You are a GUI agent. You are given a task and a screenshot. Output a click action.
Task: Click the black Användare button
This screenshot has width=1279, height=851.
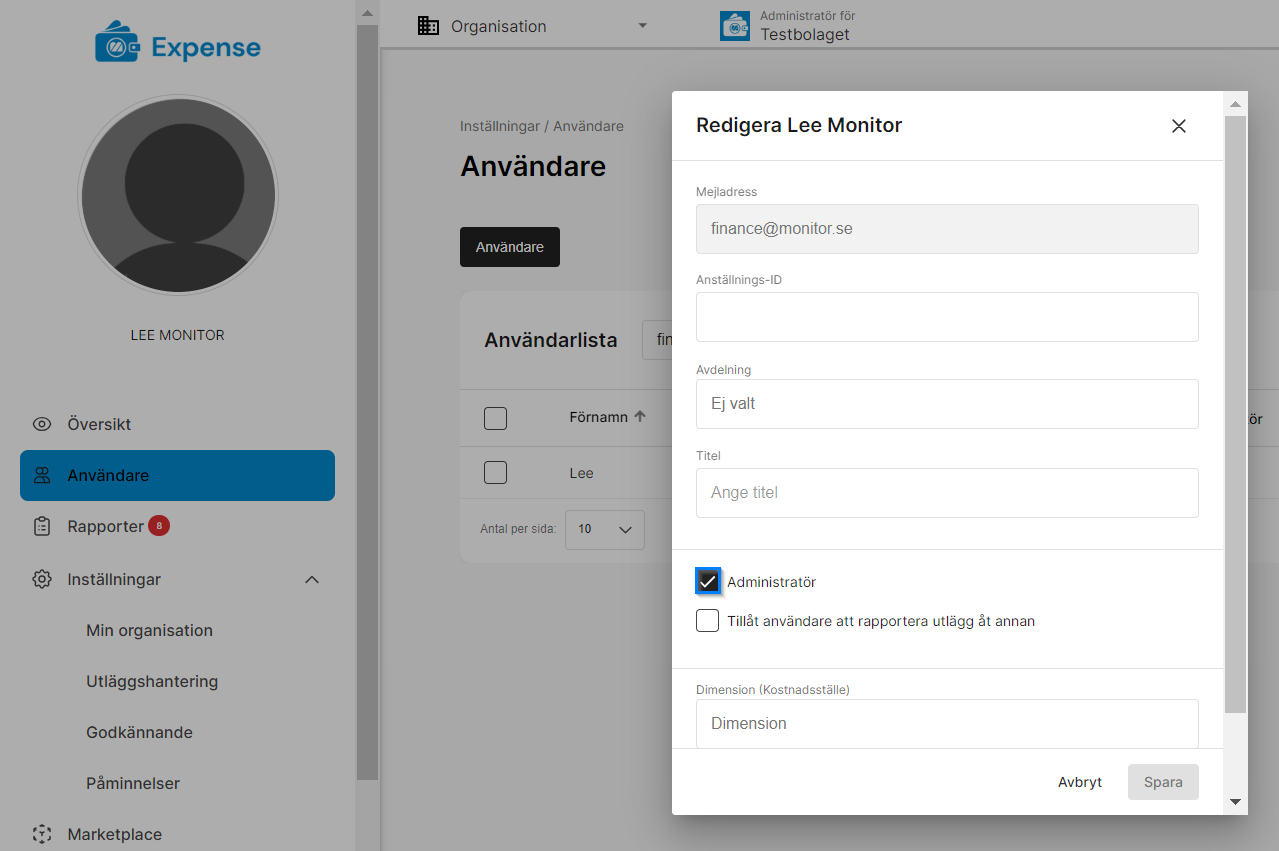point(509,247)
